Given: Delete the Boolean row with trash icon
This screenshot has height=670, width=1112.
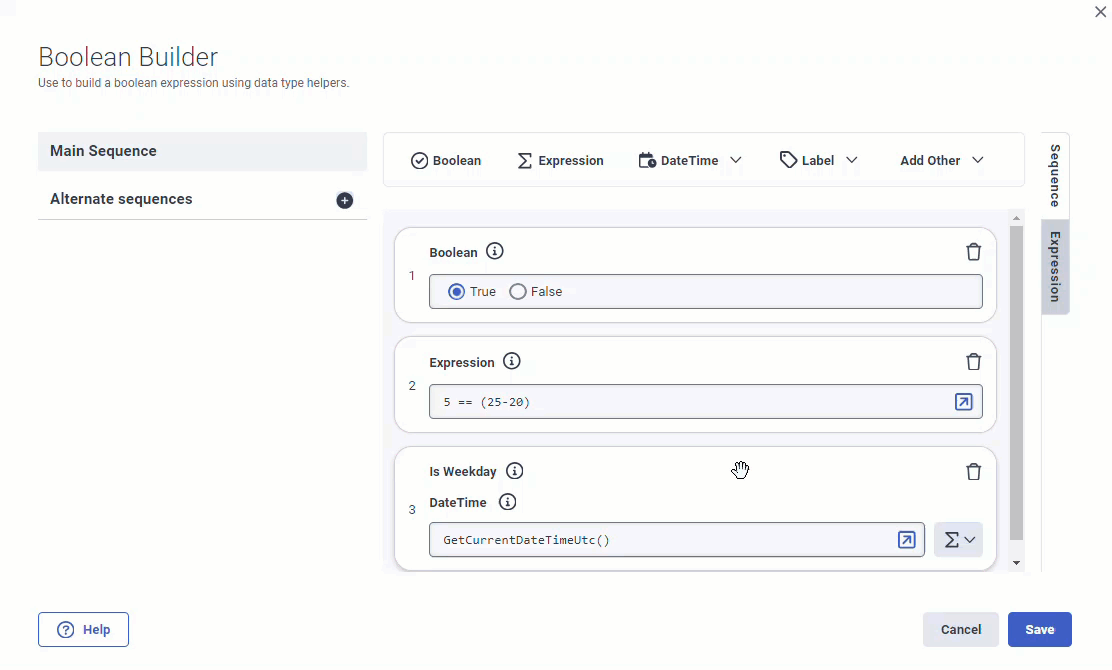Looking at the screenshot, I should coord(973,252).
